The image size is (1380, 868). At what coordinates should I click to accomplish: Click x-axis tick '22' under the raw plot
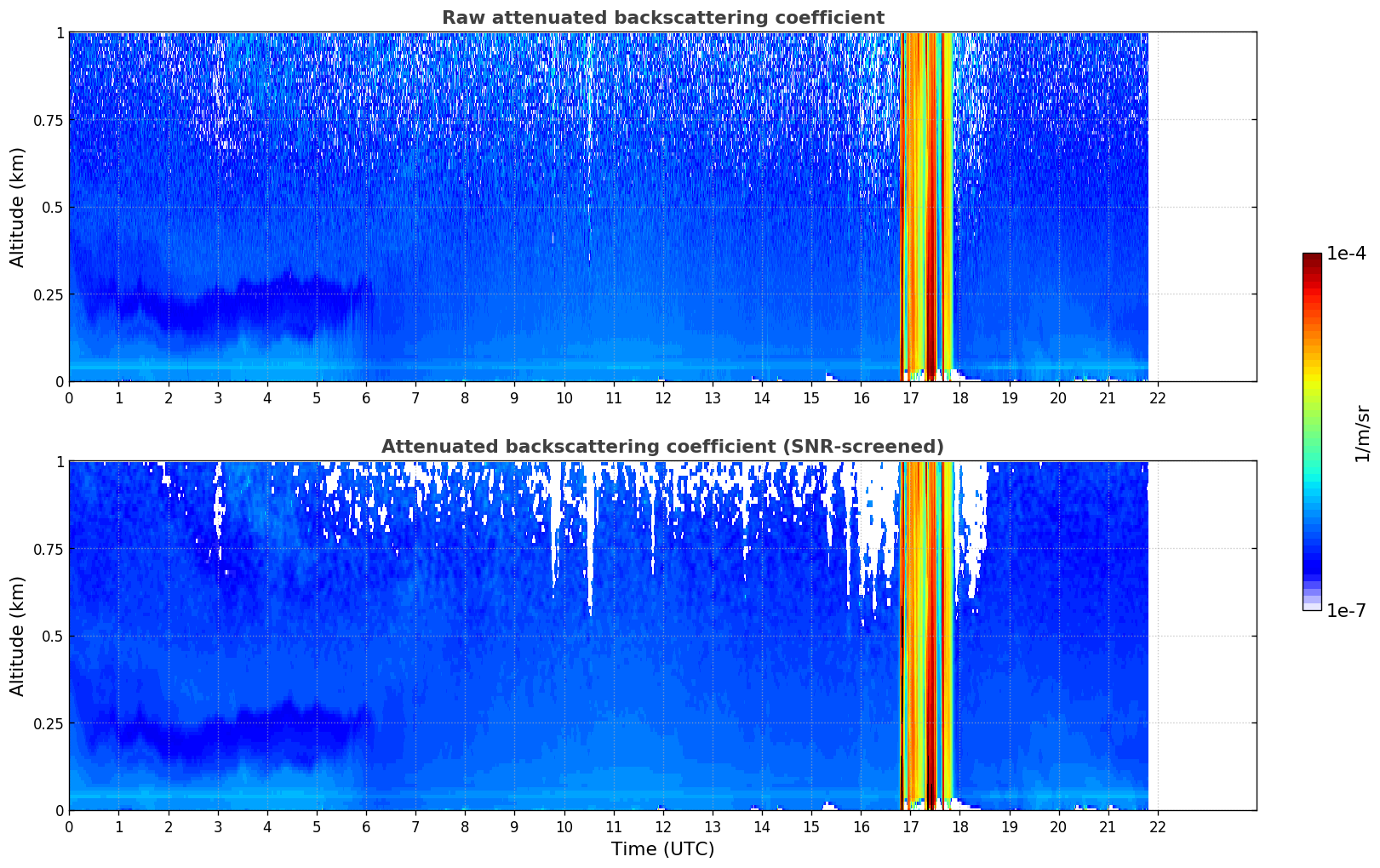(1158, 397)
